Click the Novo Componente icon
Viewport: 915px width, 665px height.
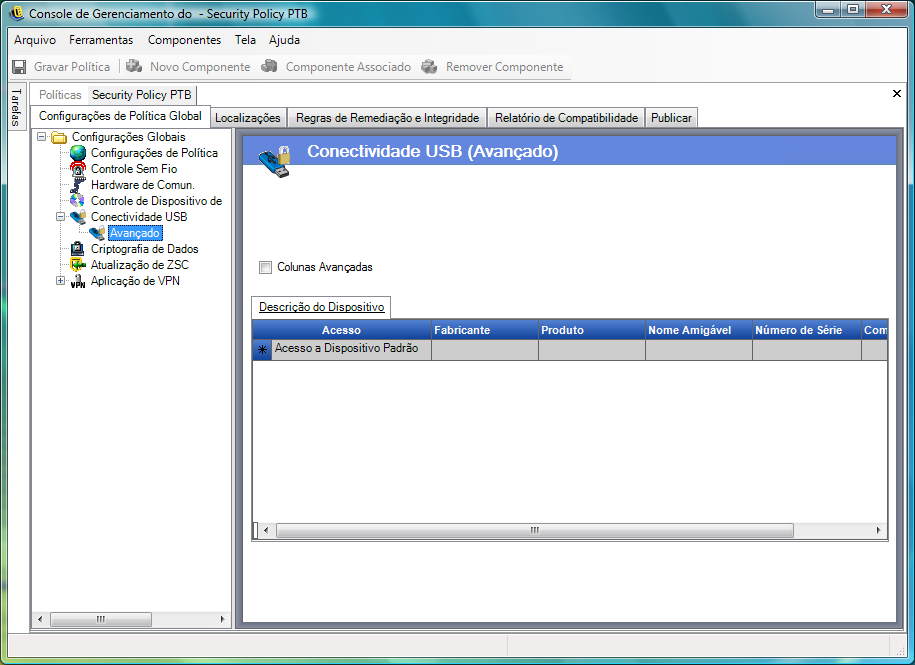click(x=134, y=66)
